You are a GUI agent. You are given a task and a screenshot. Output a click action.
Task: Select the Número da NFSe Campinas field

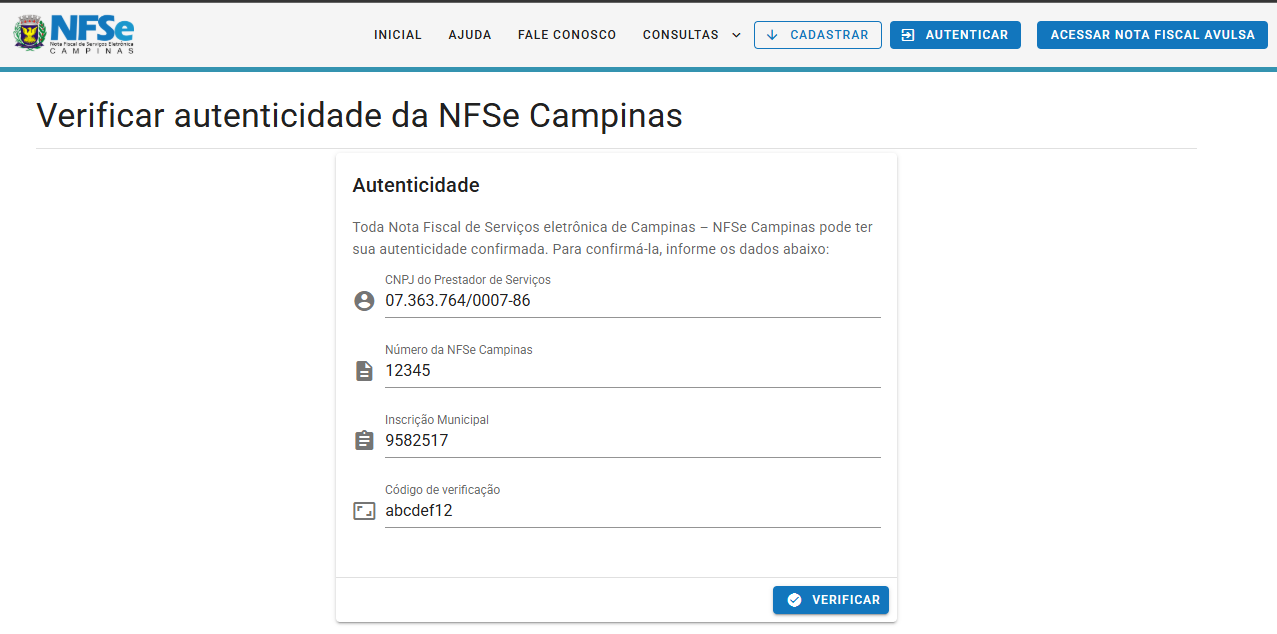(x=632, y=370)
